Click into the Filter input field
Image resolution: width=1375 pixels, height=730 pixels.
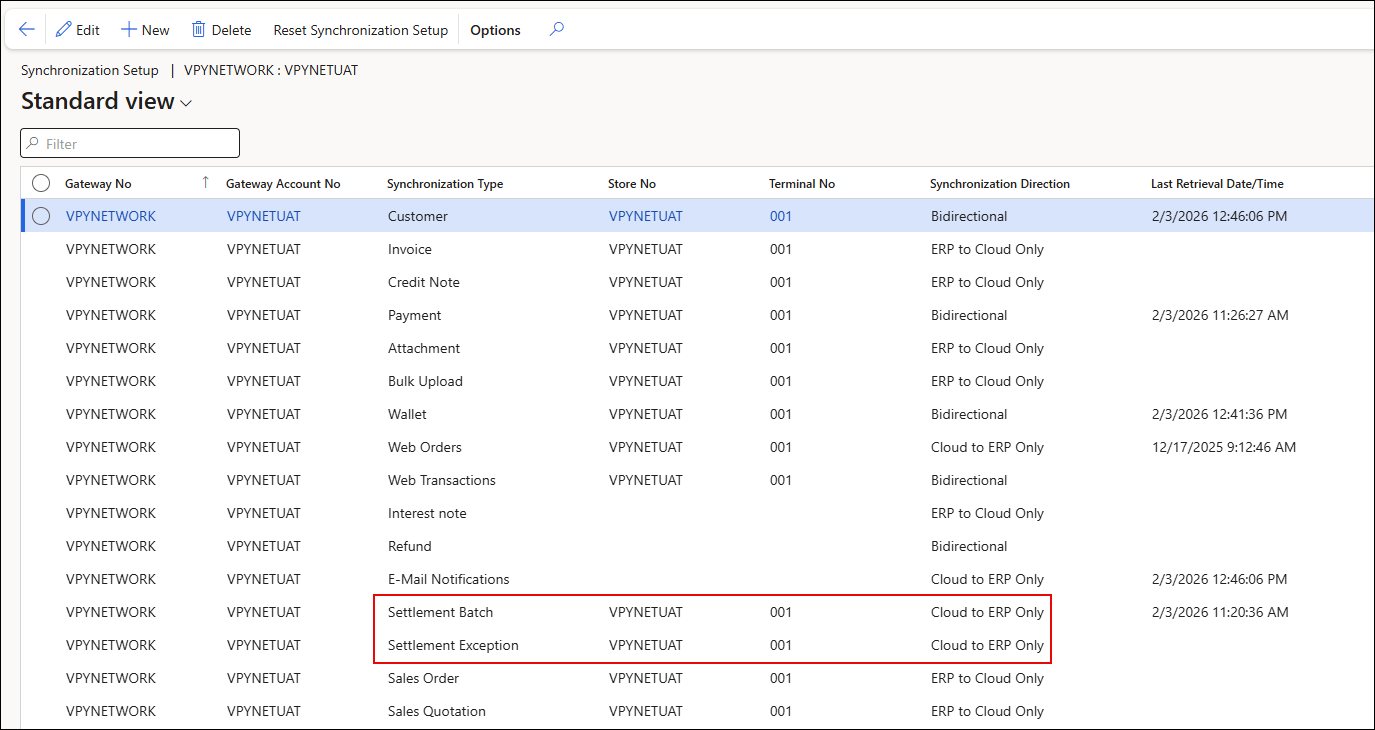(130, 143)
